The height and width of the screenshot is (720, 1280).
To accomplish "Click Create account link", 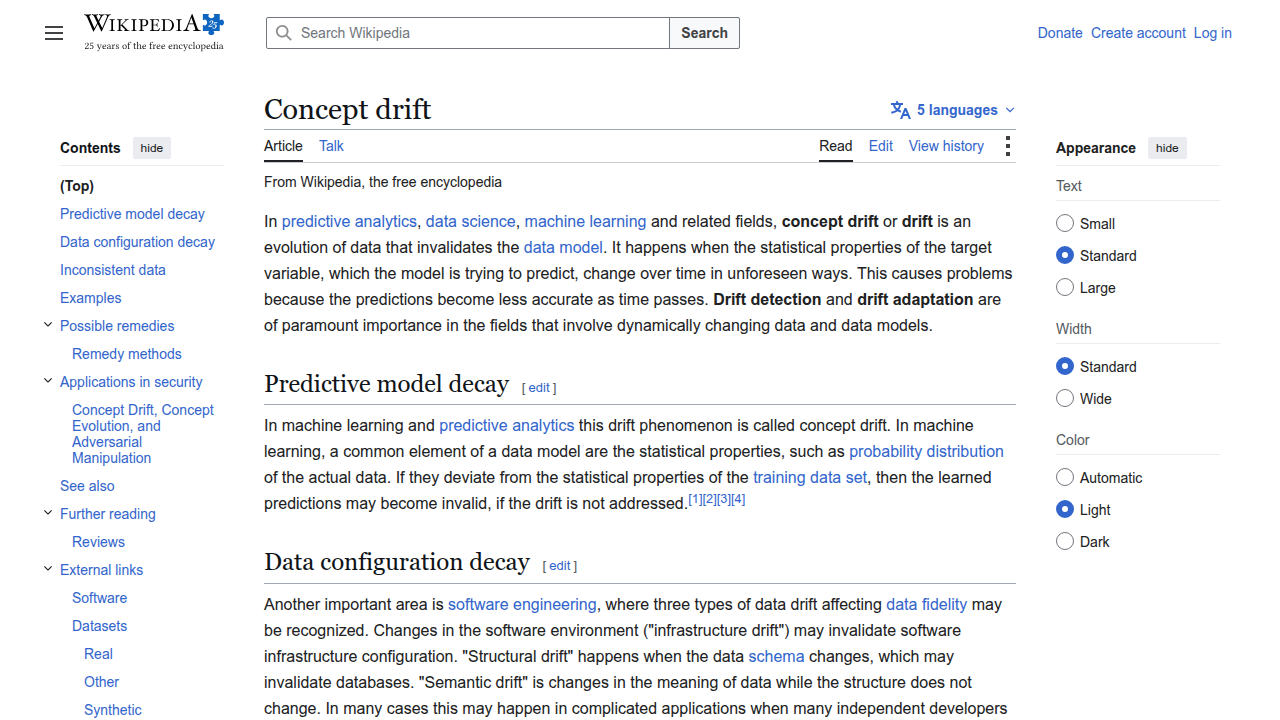I will pyautogui.click(x=1138, y=33).
